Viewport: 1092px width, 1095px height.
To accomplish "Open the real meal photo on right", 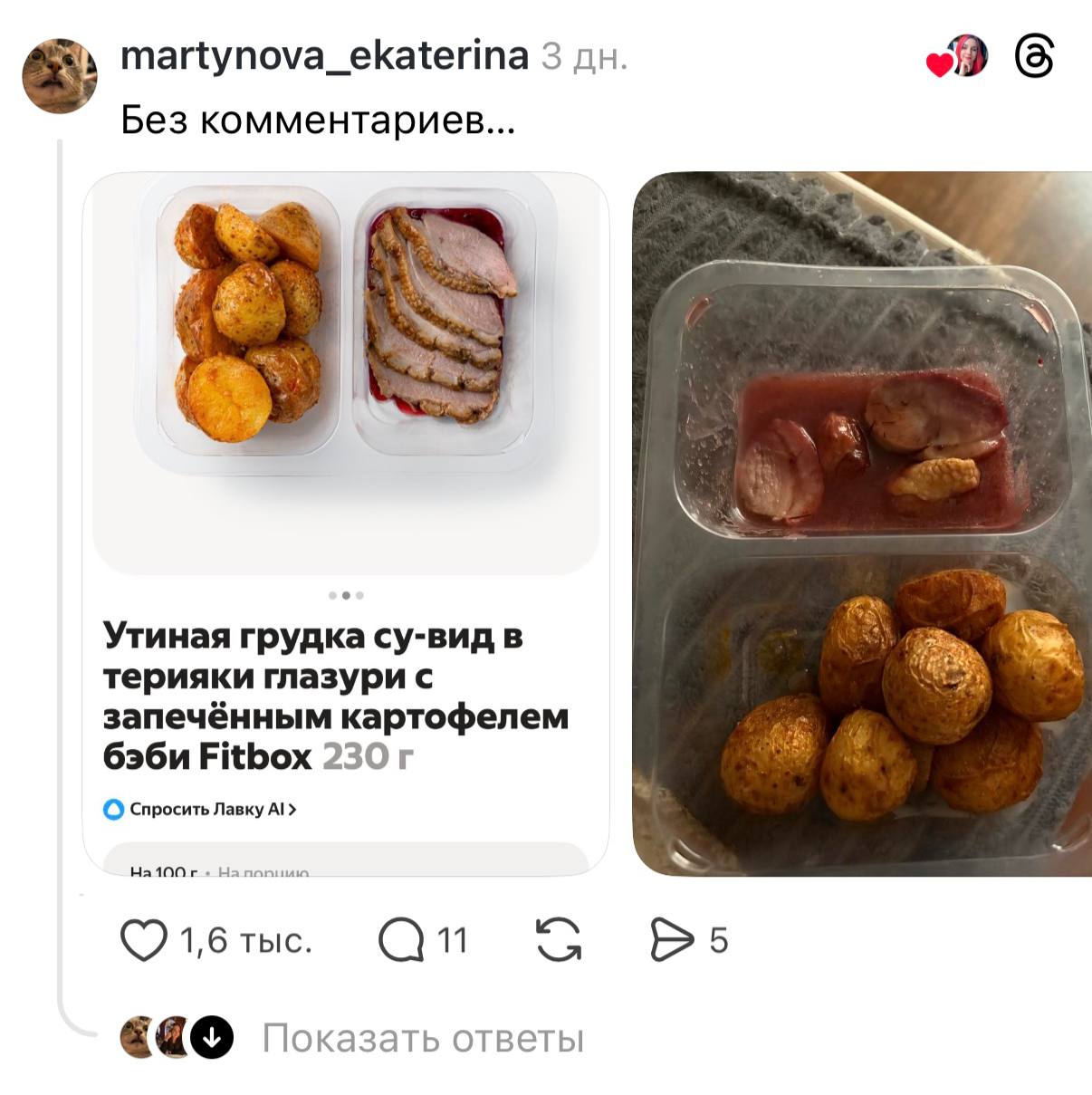I will [x=861, y=523].
